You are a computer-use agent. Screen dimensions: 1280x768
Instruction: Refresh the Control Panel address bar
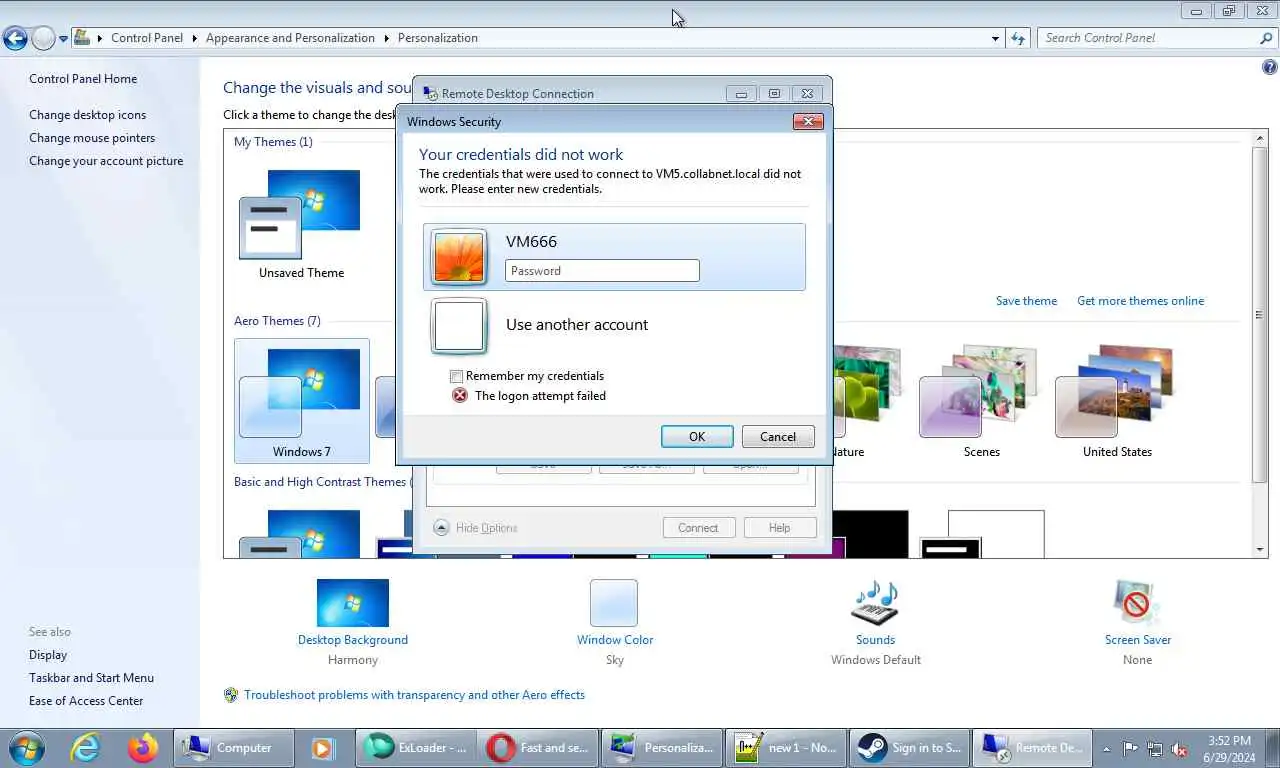[x=1018, y=38]
